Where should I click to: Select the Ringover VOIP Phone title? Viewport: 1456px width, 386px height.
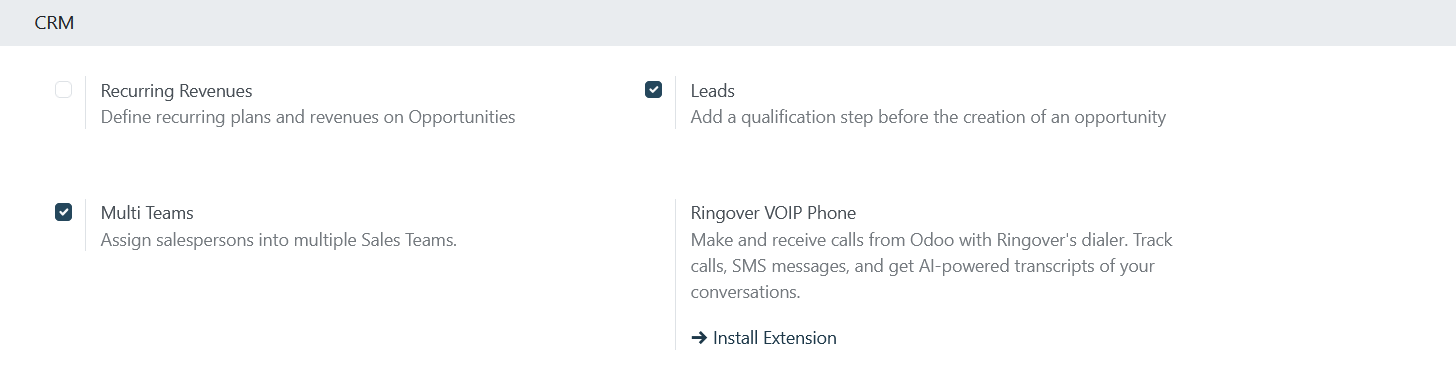point(773,213)
